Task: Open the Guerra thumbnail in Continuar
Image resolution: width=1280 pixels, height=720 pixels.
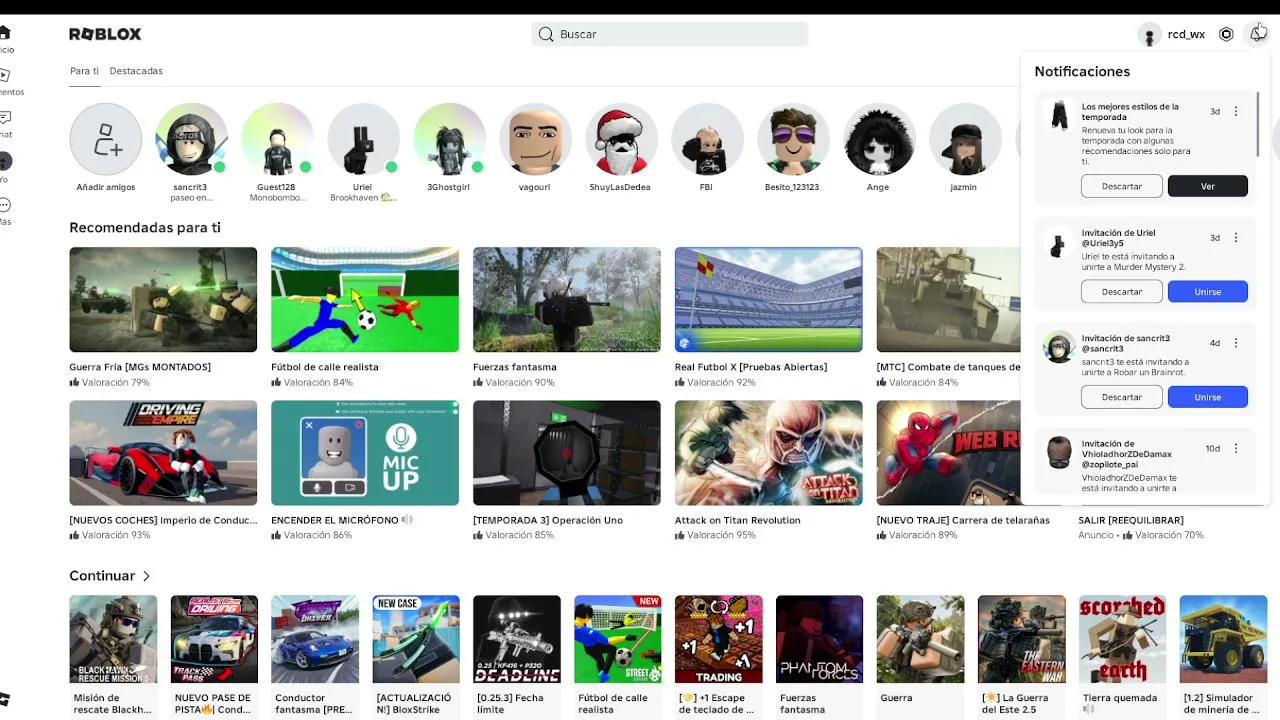Action: [x=921, y=640]
